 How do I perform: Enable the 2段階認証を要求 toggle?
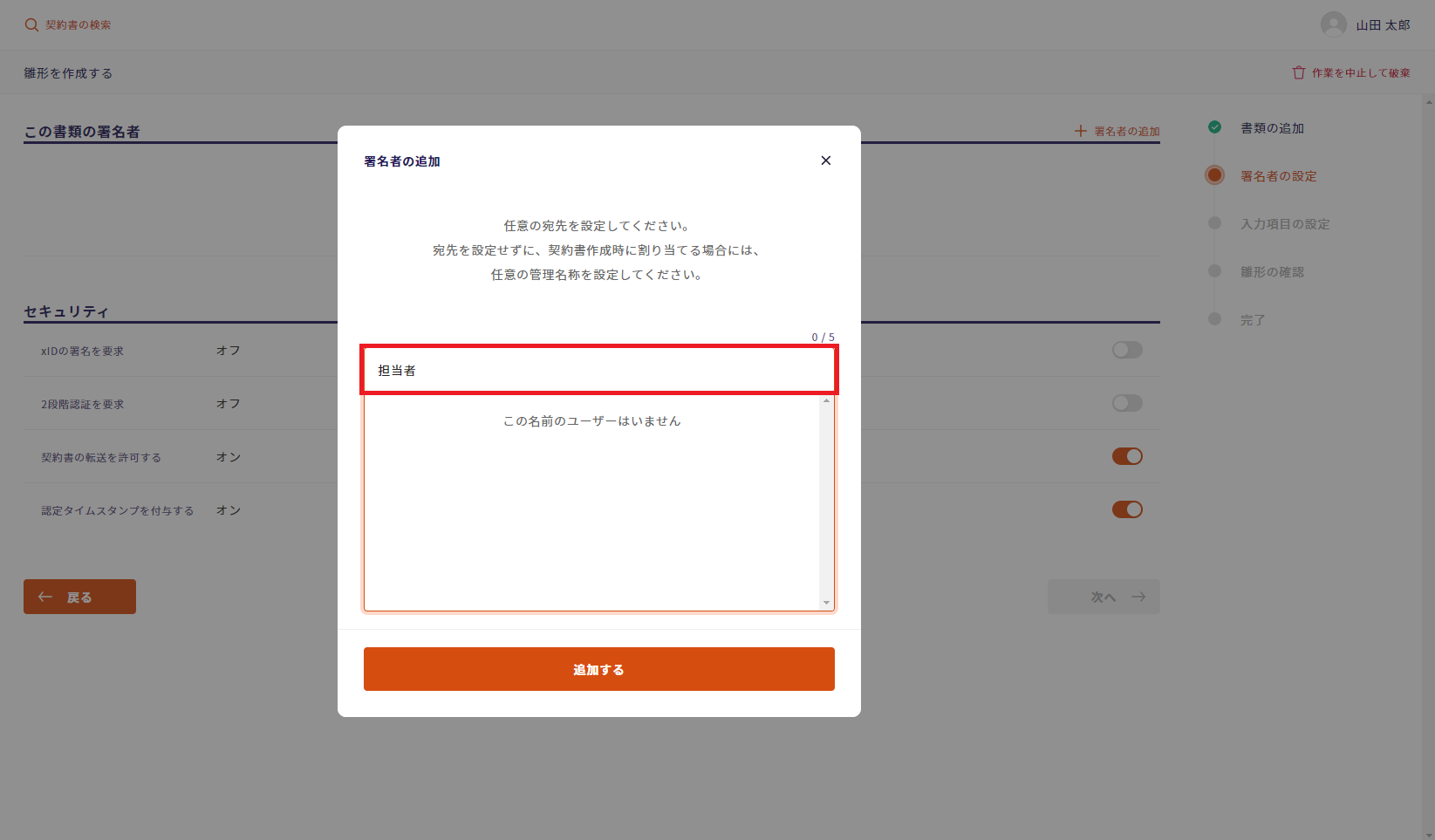coord(1126,404)
